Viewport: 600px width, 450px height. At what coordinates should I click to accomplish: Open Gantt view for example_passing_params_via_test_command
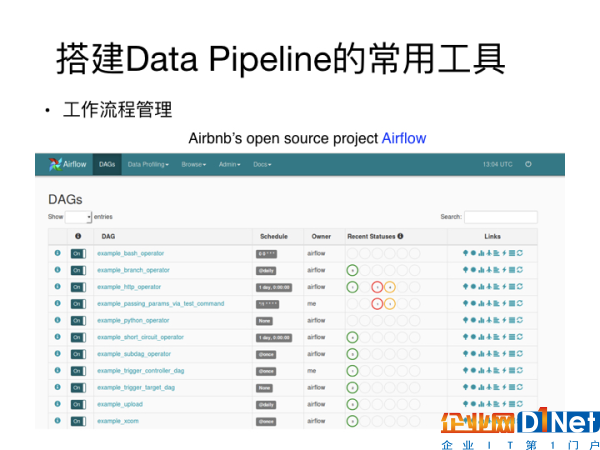click(x=497, y=303)
